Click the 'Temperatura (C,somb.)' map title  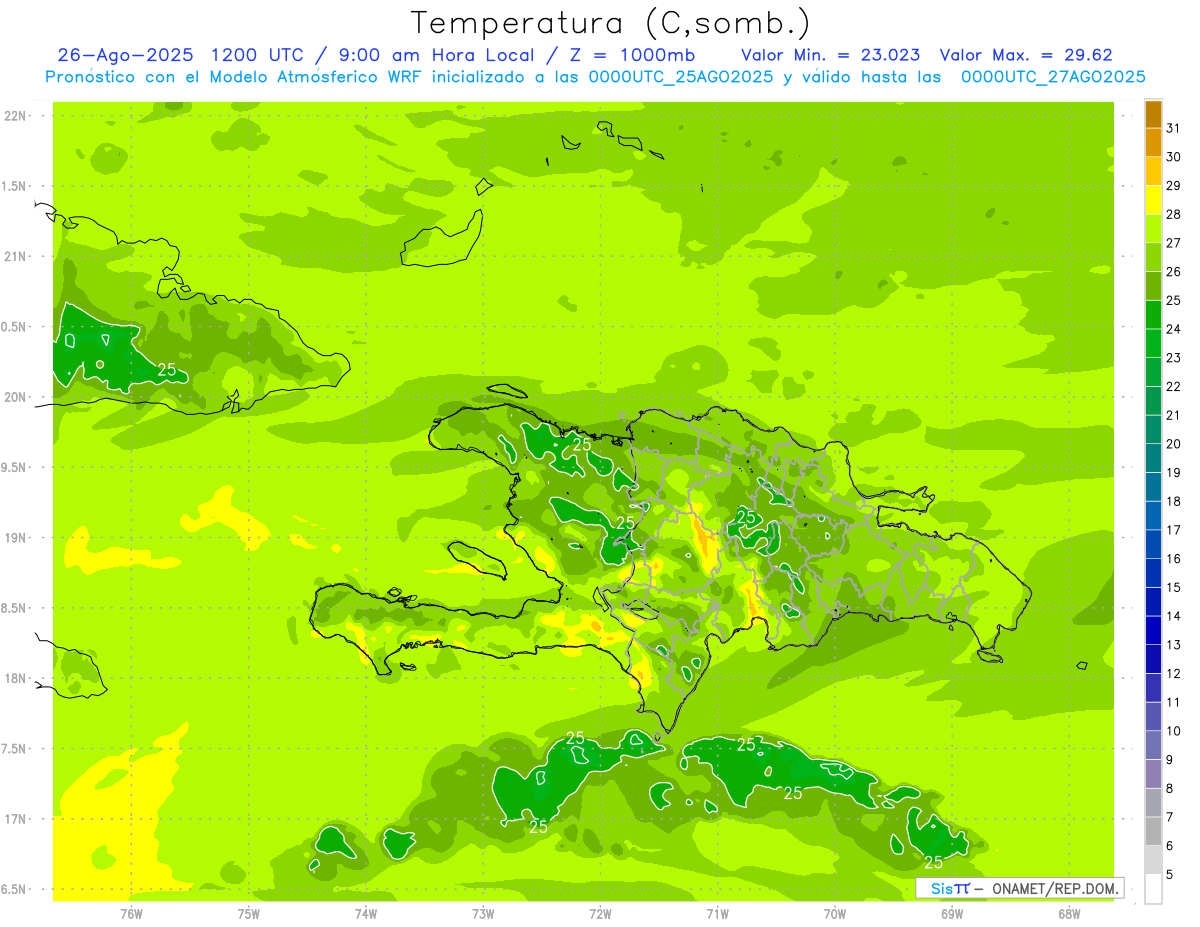[611, 23]
